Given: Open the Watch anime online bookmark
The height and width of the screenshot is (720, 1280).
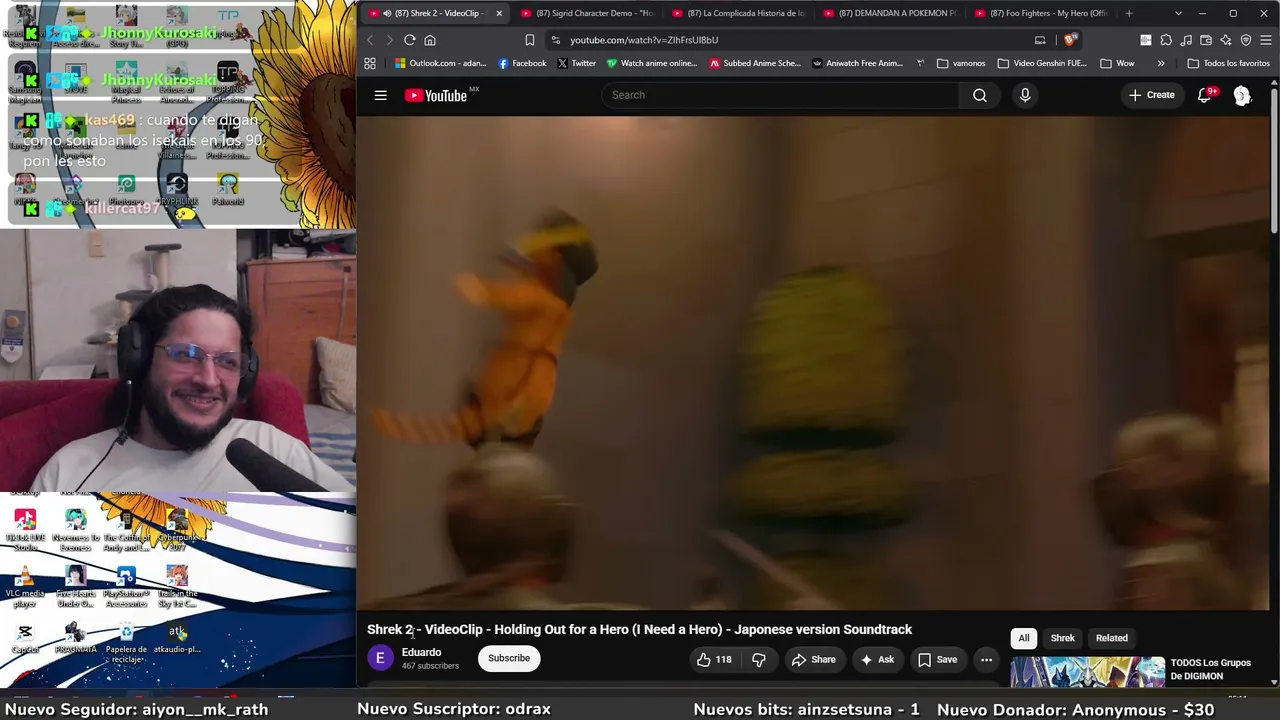Looking at the screenshot, I should 651,63.
